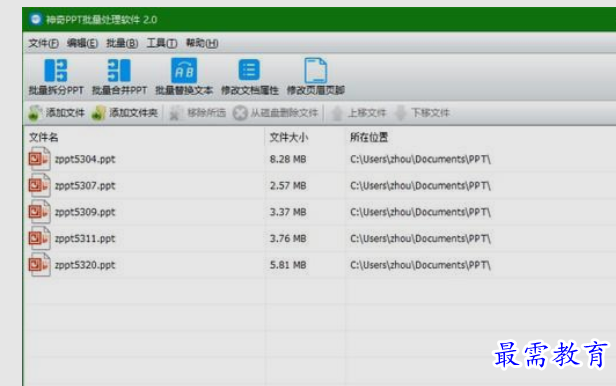616x386 pixels.
Task: Click the 2.57 MB size cell
Action: point(288,185)
